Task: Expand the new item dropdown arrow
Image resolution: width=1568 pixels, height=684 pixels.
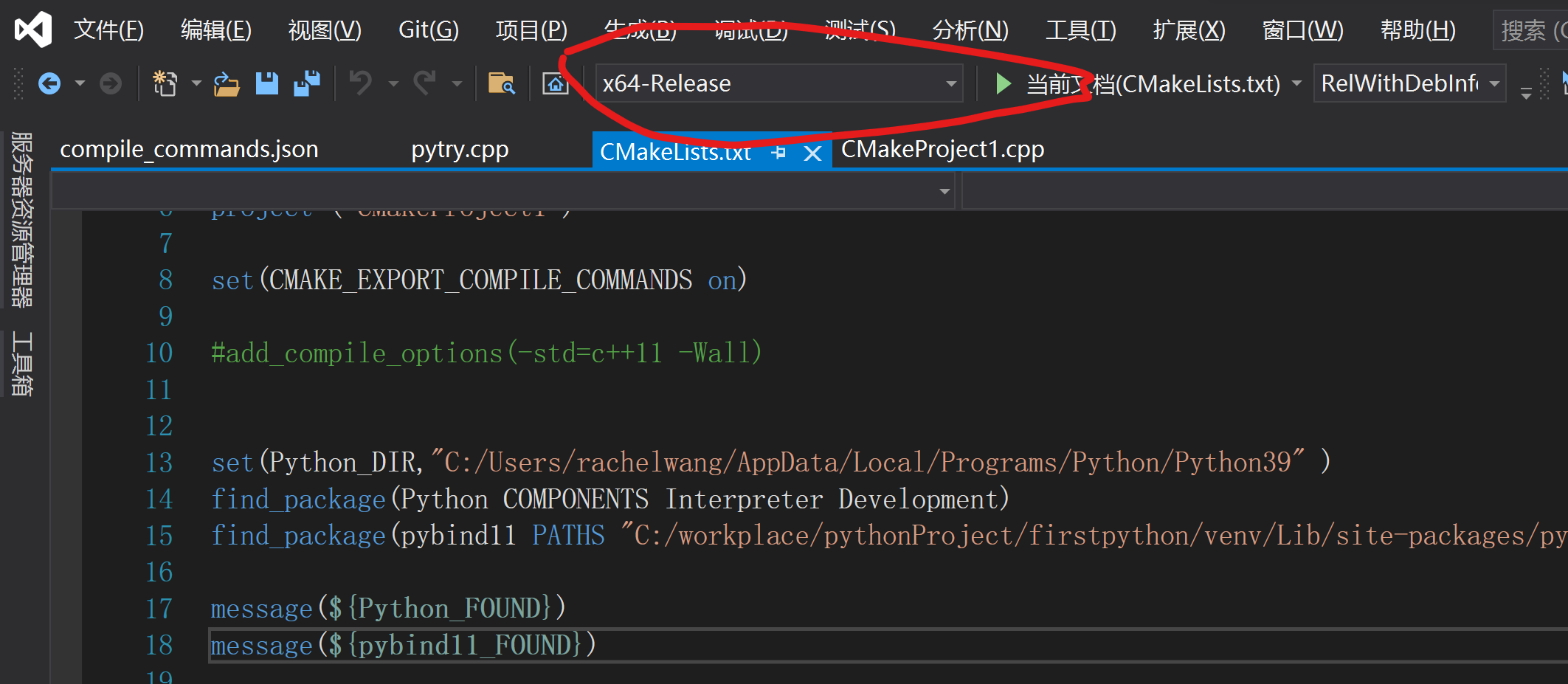Action: coord(196,83)
